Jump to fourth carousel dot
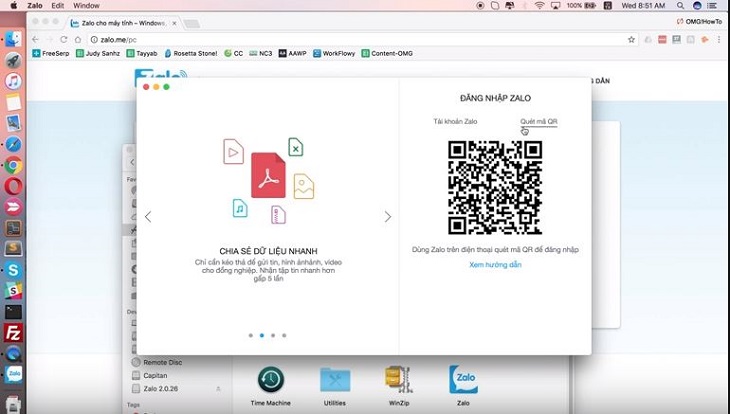Screen dimensions: 730x414 (284, 335)
